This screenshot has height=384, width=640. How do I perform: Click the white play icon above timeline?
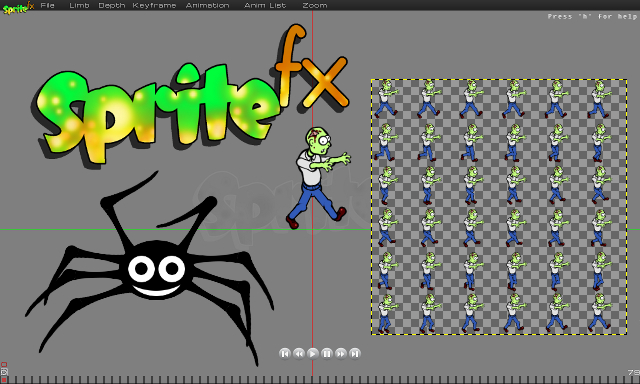coord(4,372)
